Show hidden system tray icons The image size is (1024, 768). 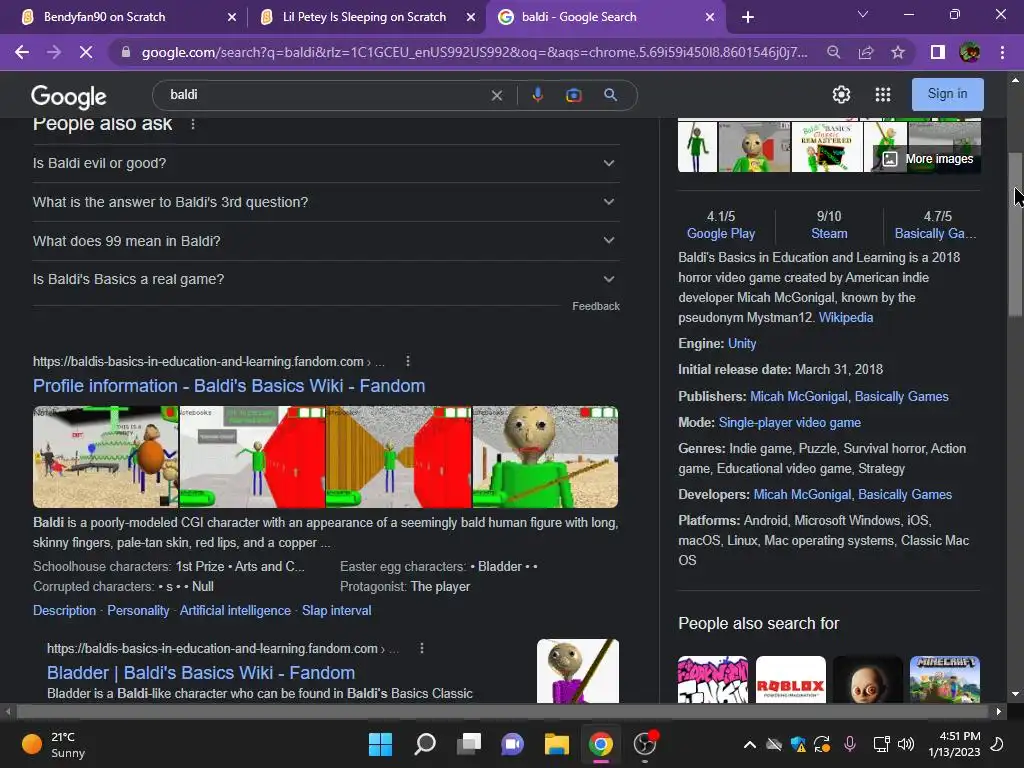(750, 744)
